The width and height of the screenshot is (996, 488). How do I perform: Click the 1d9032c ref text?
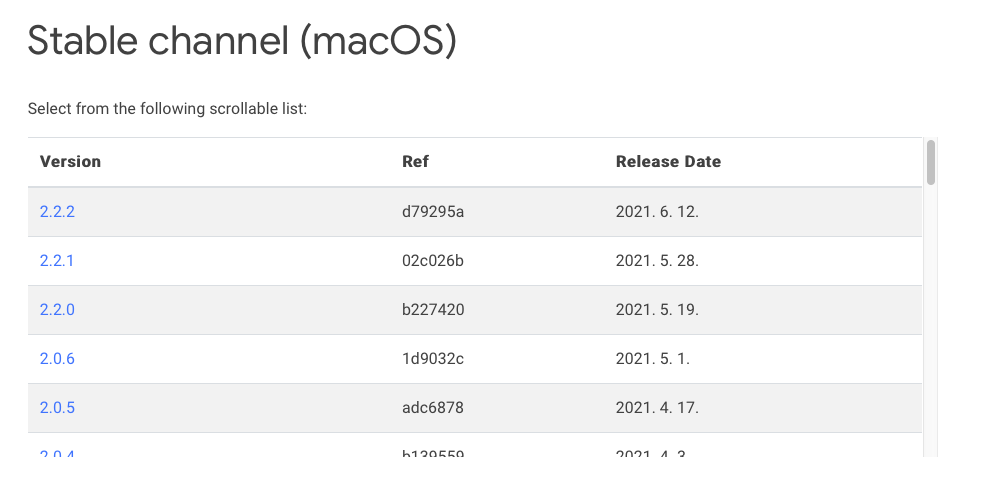point(433,359)
